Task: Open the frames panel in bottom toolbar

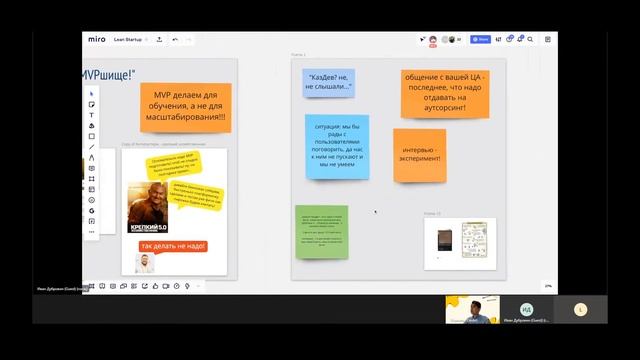Action: click(x=91, y=286)
